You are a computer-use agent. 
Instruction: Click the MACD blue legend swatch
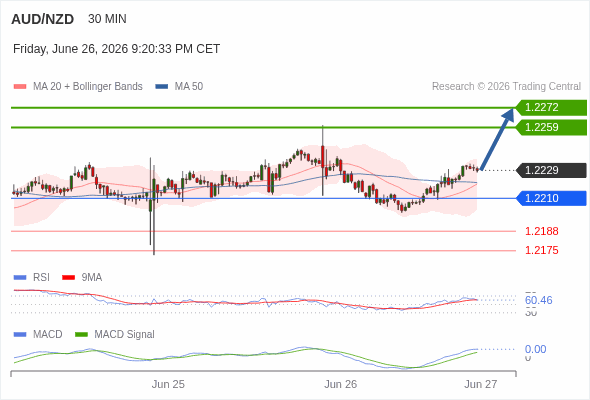[20, 335]
